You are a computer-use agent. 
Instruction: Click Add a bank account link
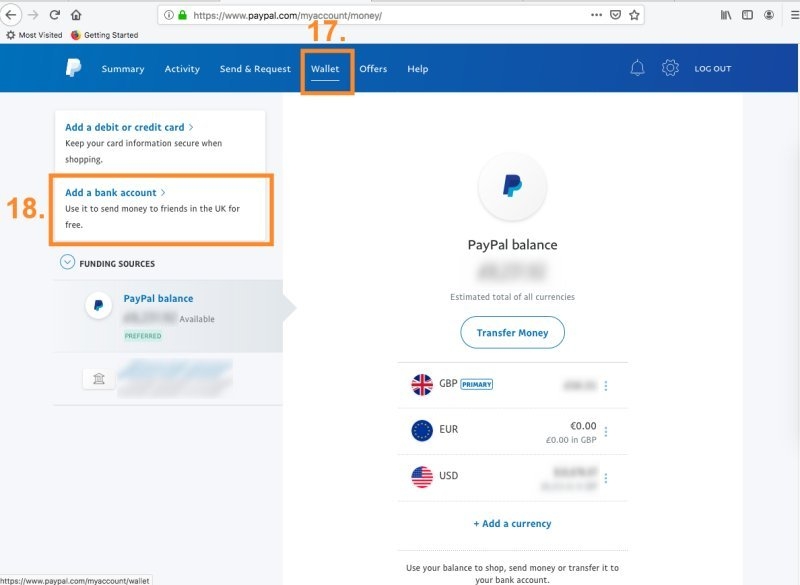click(x=115, y=193)
